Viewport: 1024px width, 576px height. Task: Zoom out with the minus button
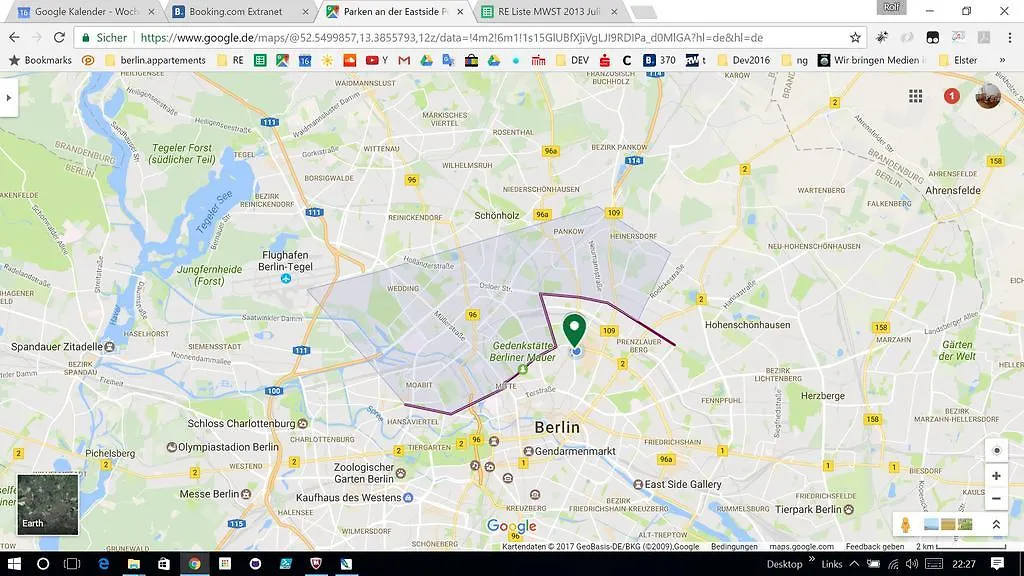coord(996,499)
